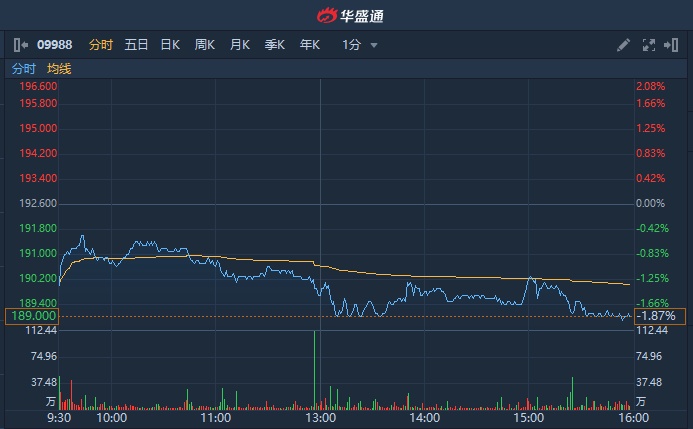Click the 189.000 current price label

pyautogui.click(x=31, y=316)
